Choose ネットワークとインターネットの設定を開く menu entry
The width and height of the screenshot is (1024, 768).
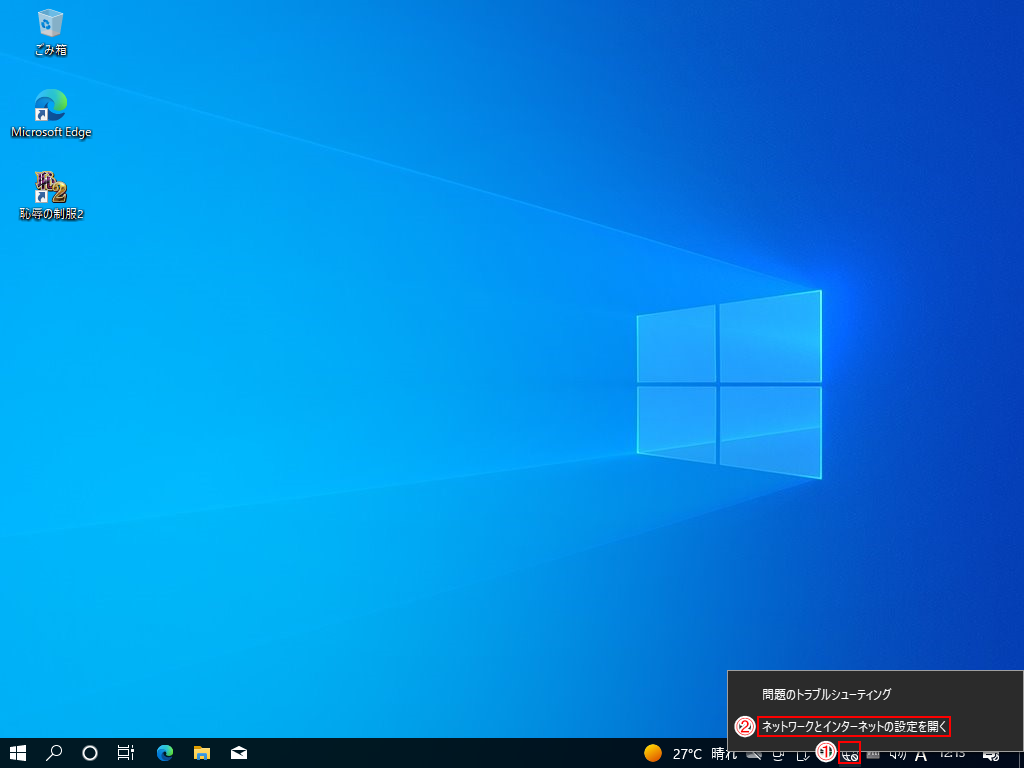click(875, 726)
